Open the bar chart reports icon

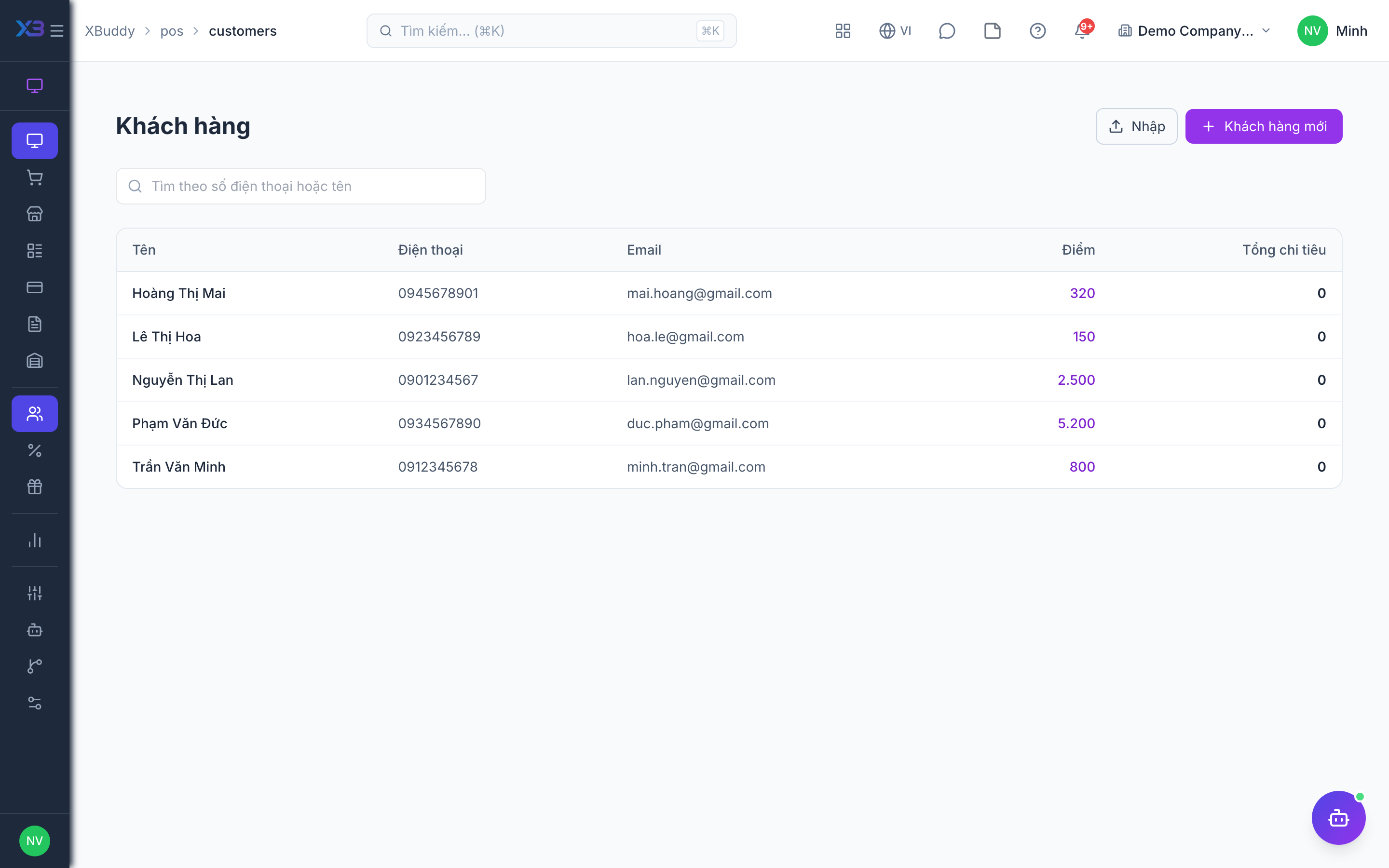pos(34,540)
